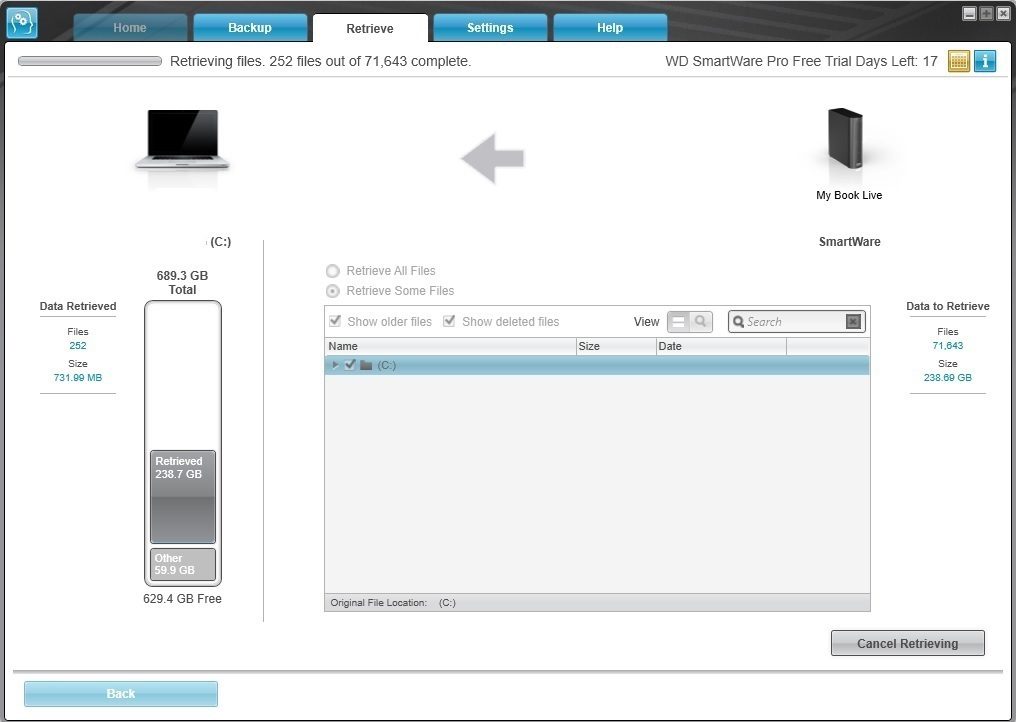
Task: Click the magnifier icon in search field
Action: pyautogui.click(x=738, y=321)
